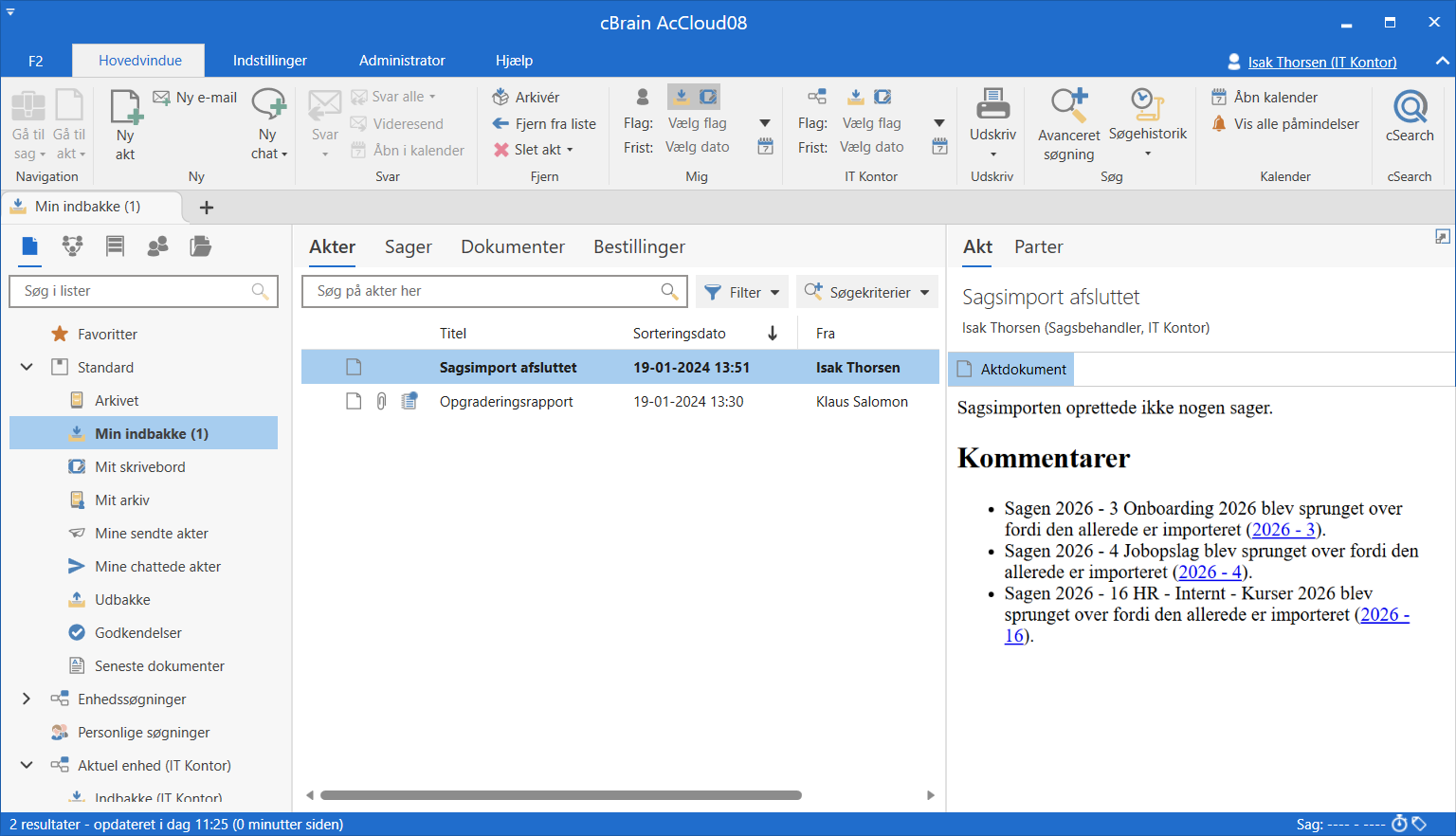Viewport: 1456px width, 836px height.
Task: Click the Ny akt icon
Action: pyautogui.click(x=126, y=107)
